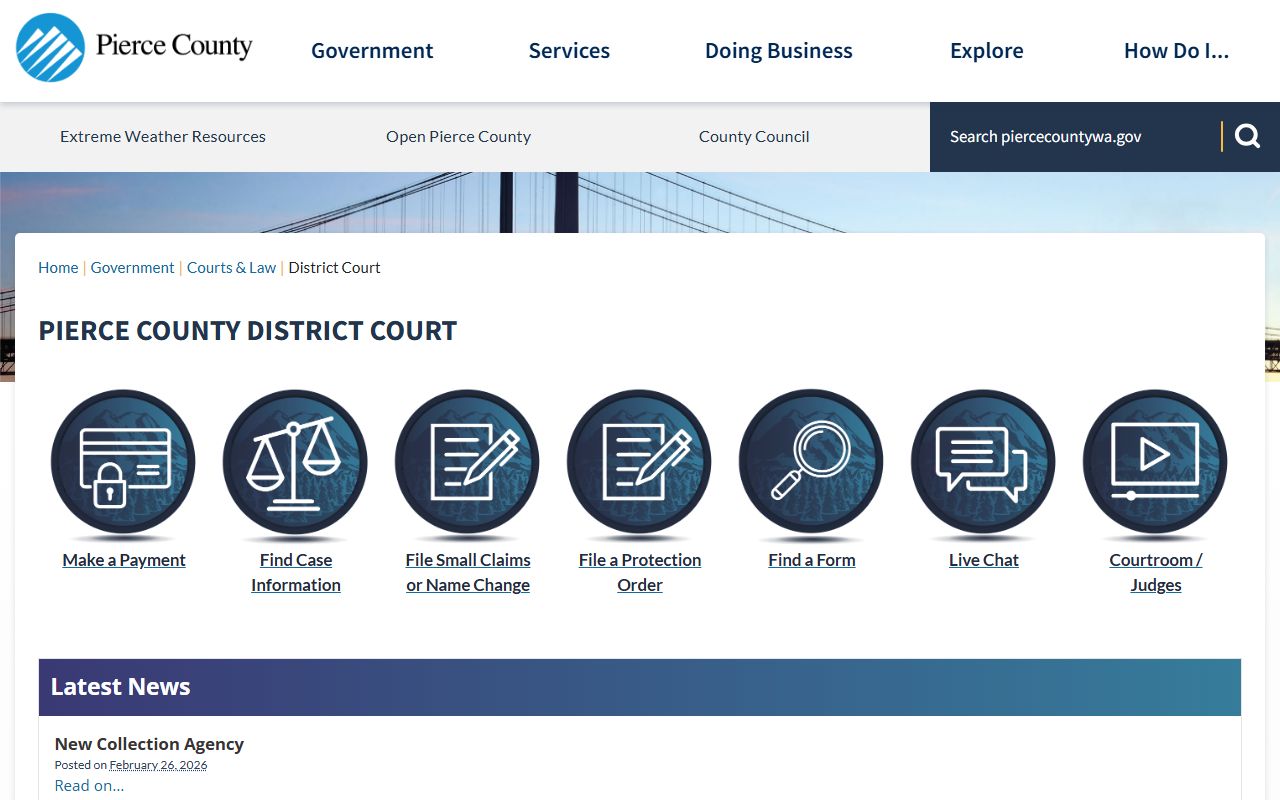Click the Live Chat text link
1280x800 pixels.
click(x=984, y=560)
